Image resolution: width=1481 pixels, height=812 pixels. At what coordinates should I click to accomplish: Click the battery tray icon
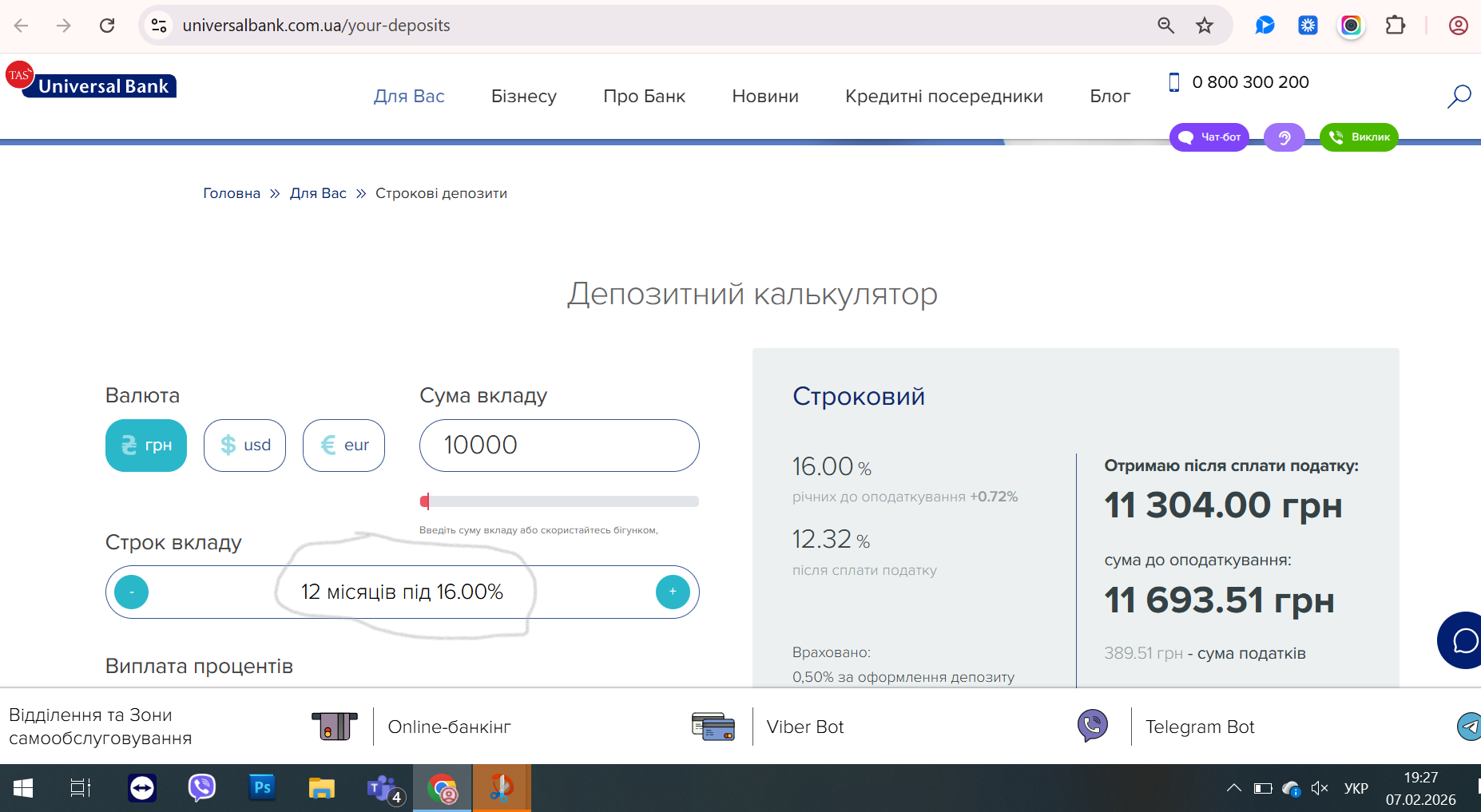1263,789
